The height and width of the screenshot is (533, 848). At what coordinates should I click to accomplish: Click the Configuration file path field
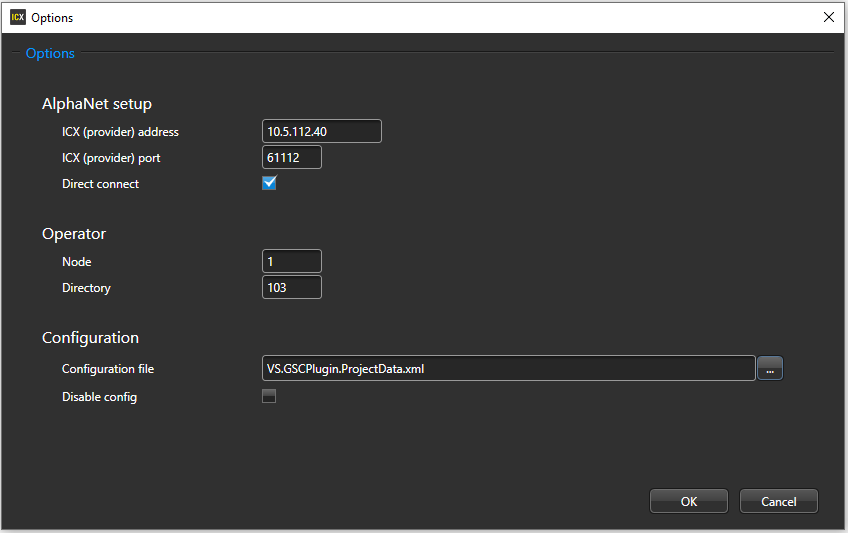tap(508, 368)
